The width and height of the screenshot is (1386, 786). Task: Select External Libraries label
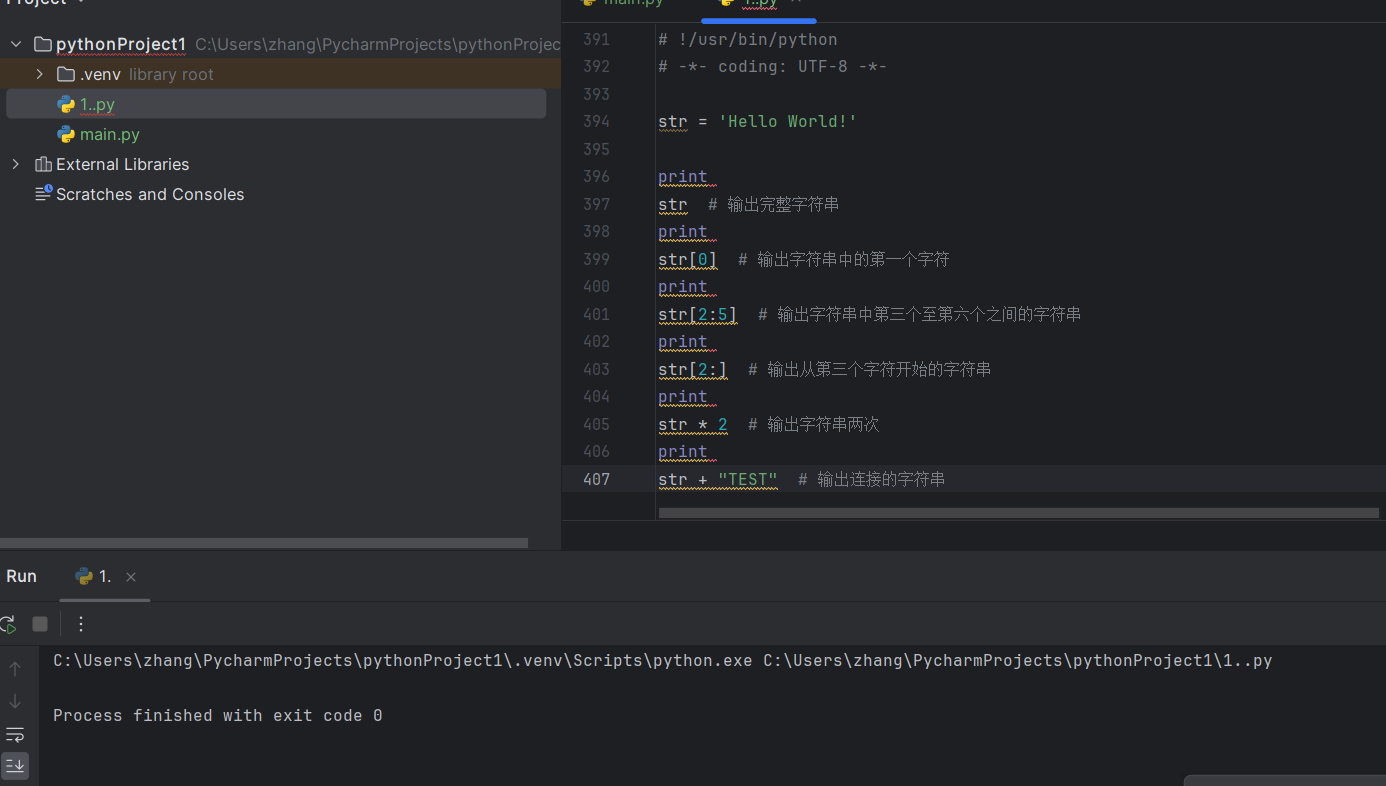pyautogui.click(x=122, y=164)
